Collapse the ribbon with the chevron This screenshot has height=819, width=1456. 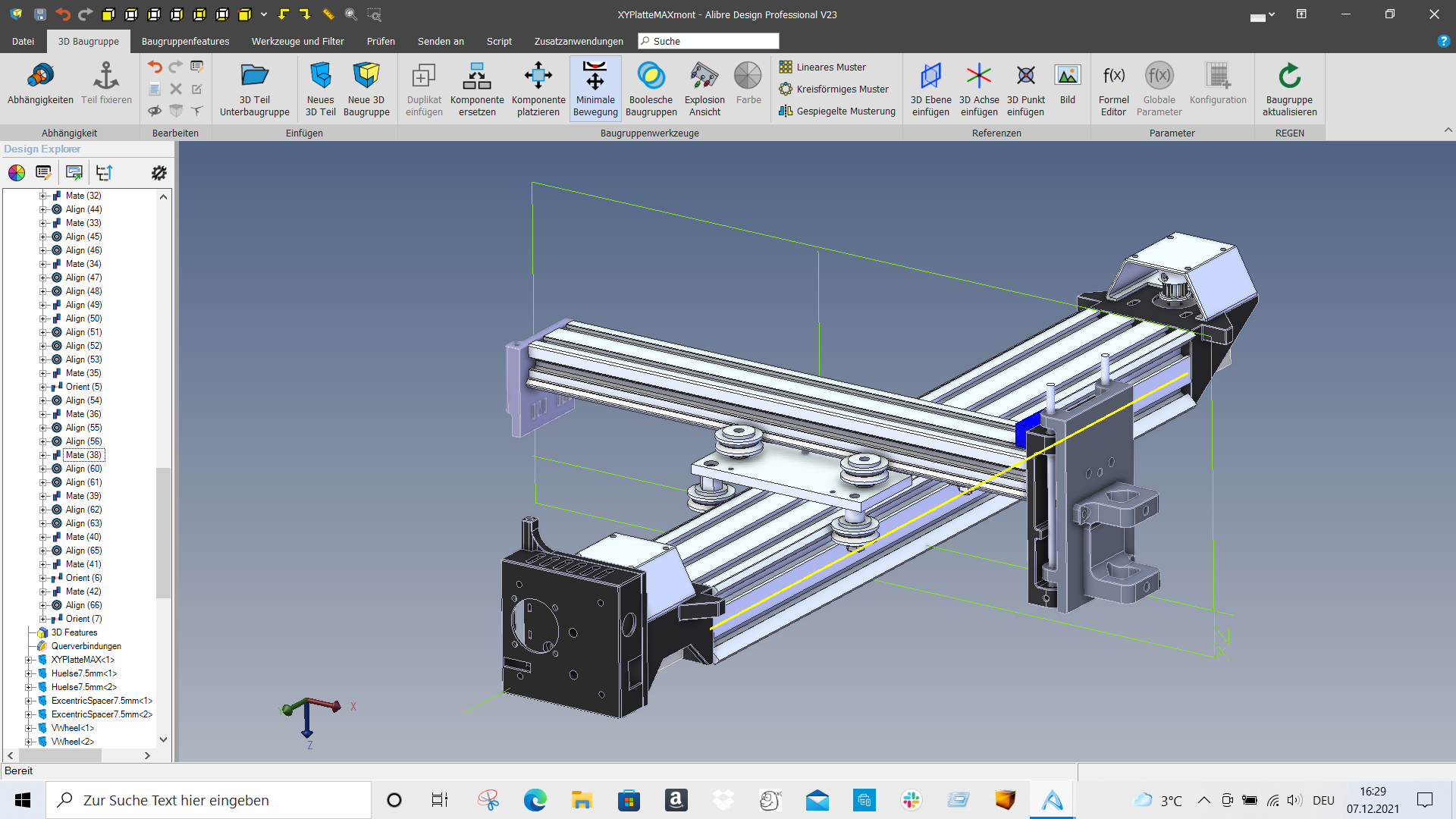point(1448,130)
